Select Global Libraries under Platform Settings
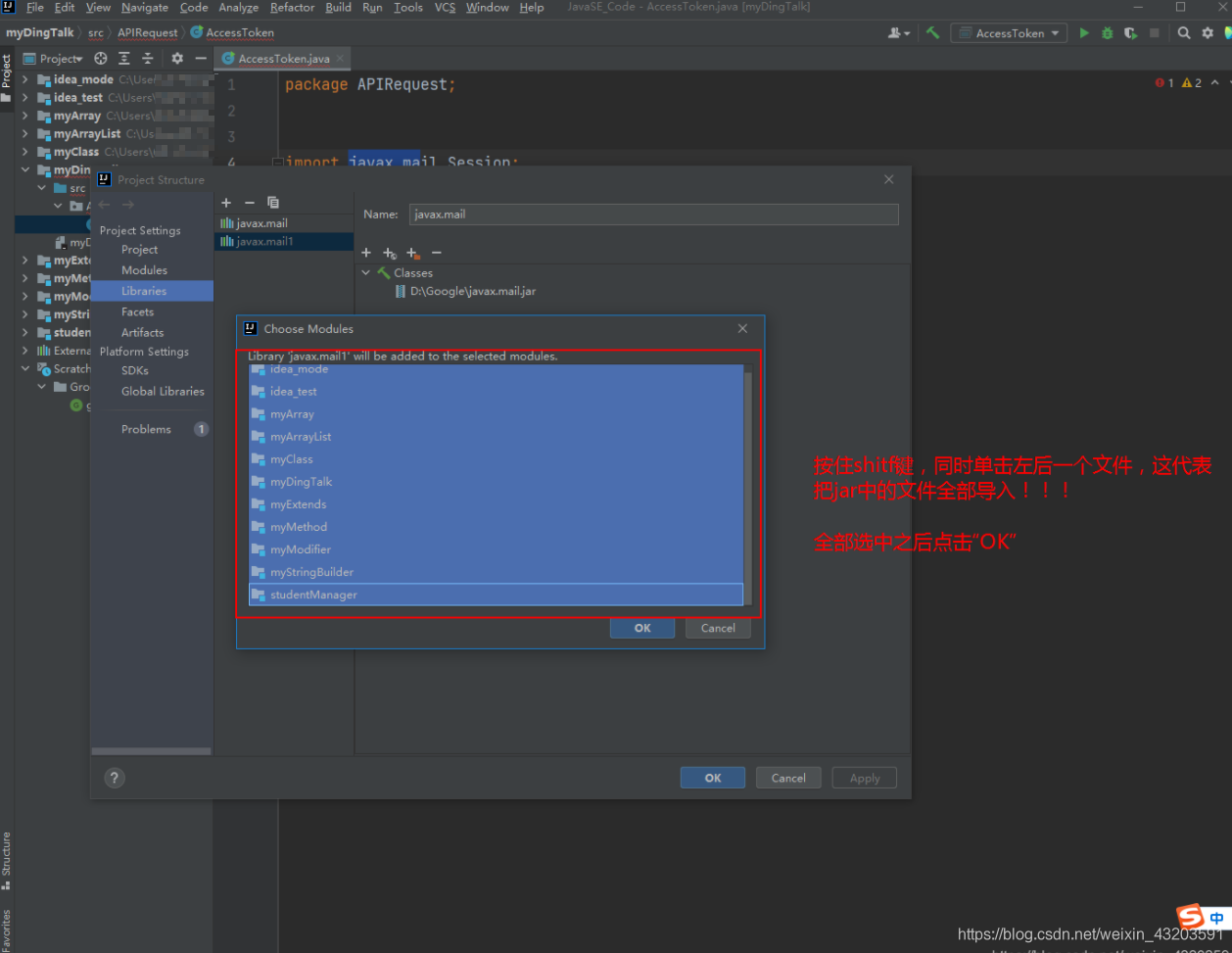The image size is (1232, 953). pyautogui.click(x=163, y=391)
